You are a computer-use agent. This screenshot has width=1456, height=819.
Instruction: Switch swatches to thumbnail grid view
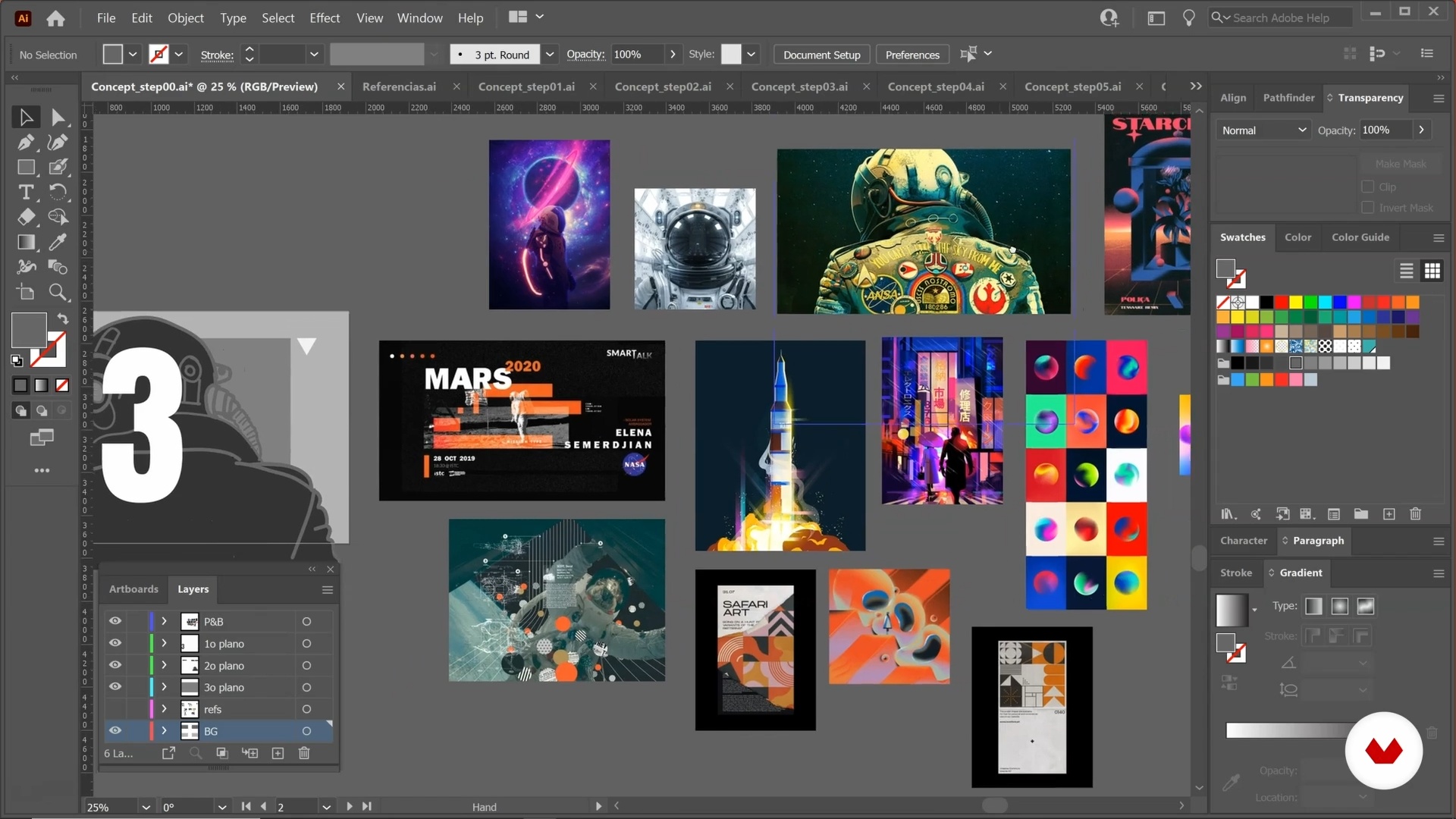point(1432,271)
